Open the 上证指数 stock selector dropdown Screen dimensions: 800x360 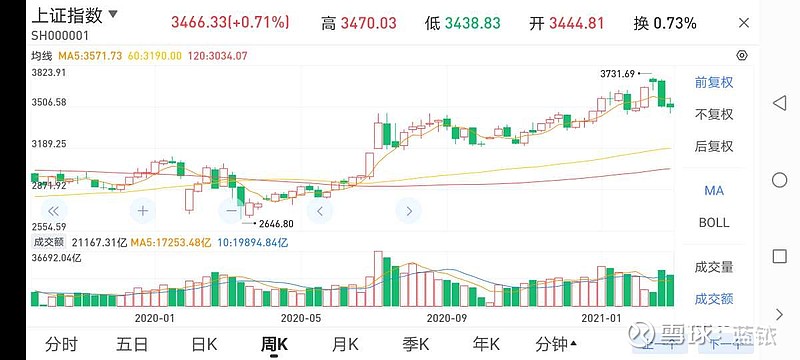click(74, 16)
